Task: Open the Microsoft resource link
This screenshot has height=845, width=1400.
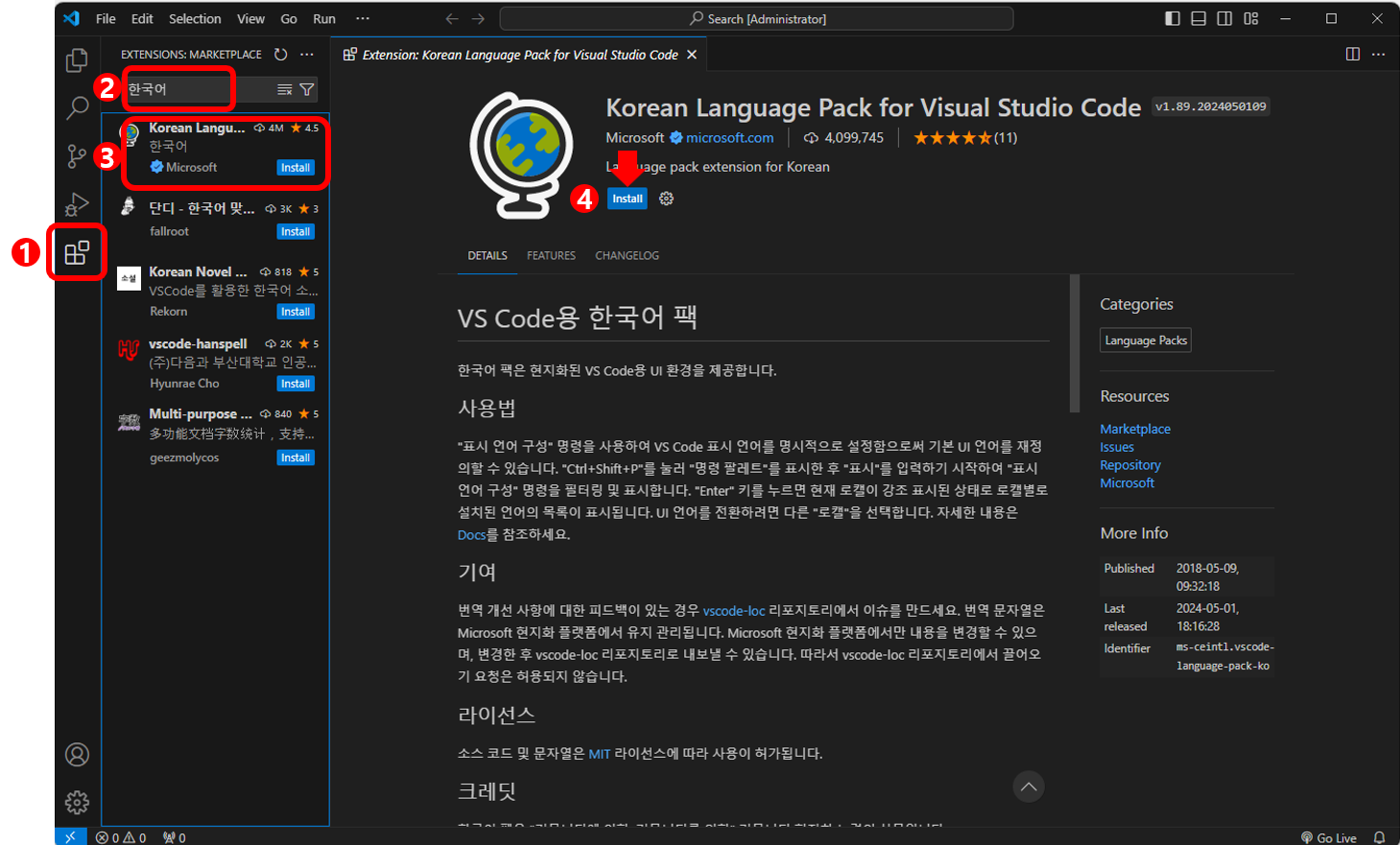Action: 1127,483
